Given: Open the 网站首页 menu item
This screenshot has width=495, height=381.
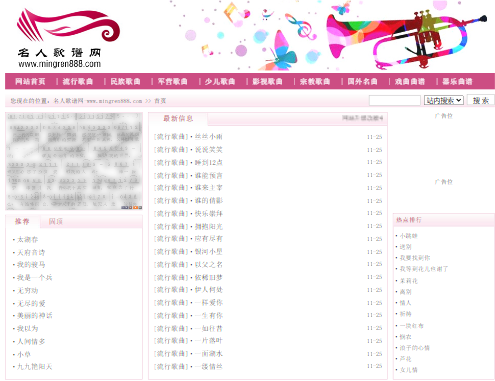Looking at the screenshot, I should pyautogui.click(x=30, y=81).
